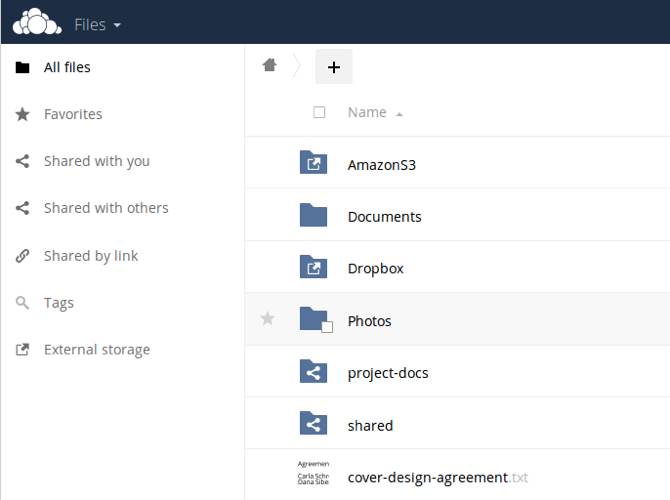Tick the checkbox on the Photos folder
Viewport: 670px width, 500px height.
pyautogui.click(x=327, y=327)
